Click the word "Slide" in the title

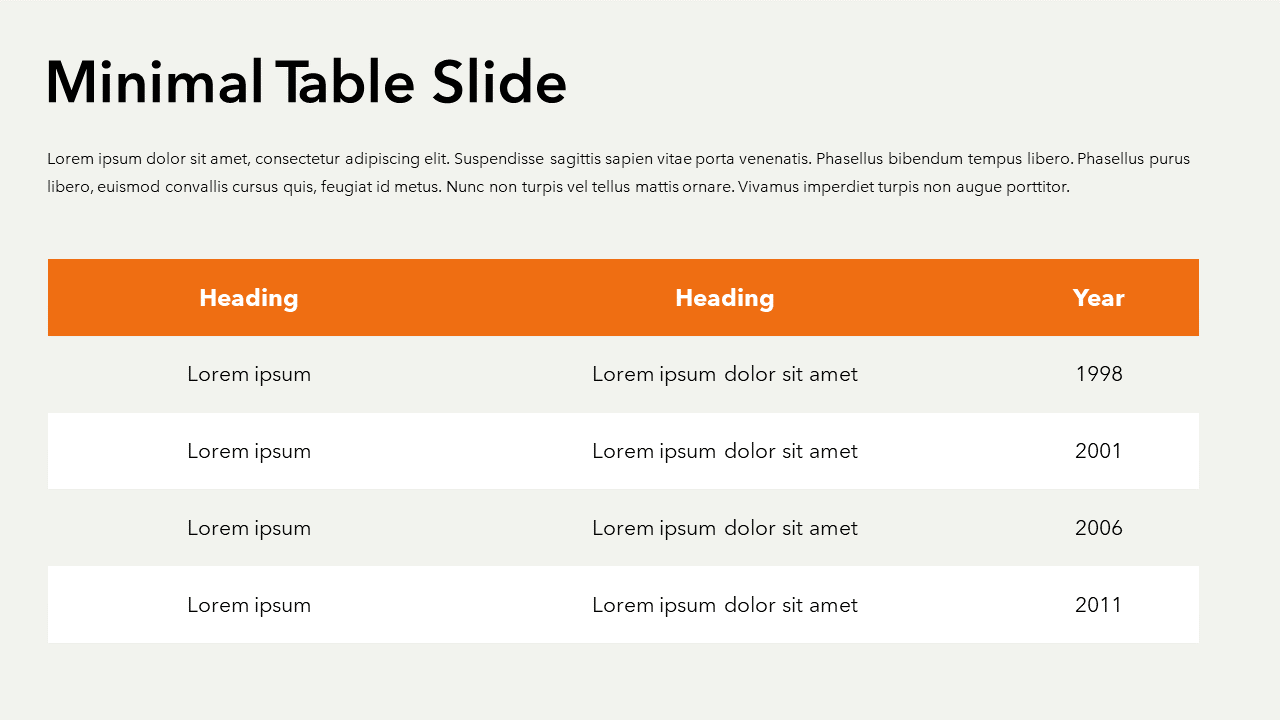click(499, 82)
